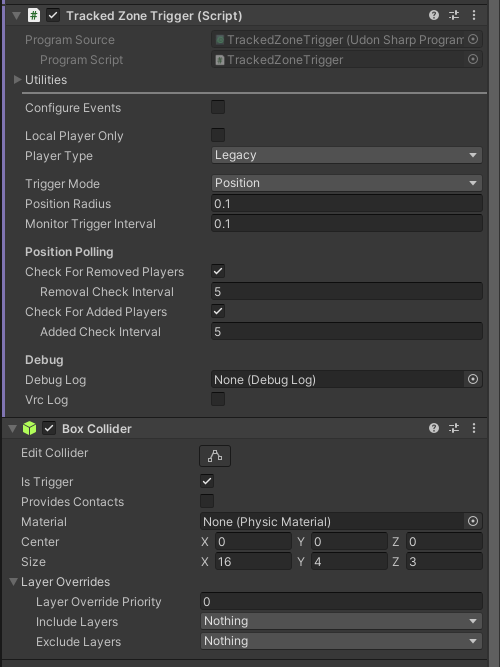Open help for Box Collider component
500x667 pixels.
coord(434,428)
